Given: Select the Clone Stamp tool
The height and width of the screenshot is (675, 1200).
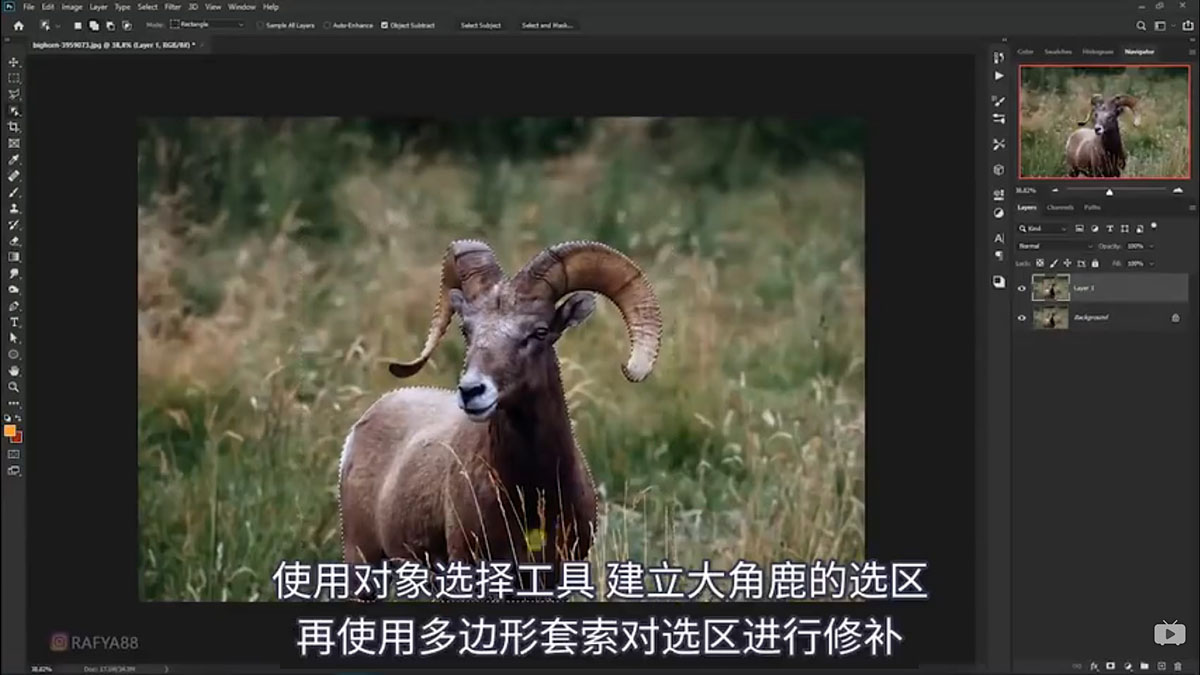Looking at the screenshot, I should 14,207.
